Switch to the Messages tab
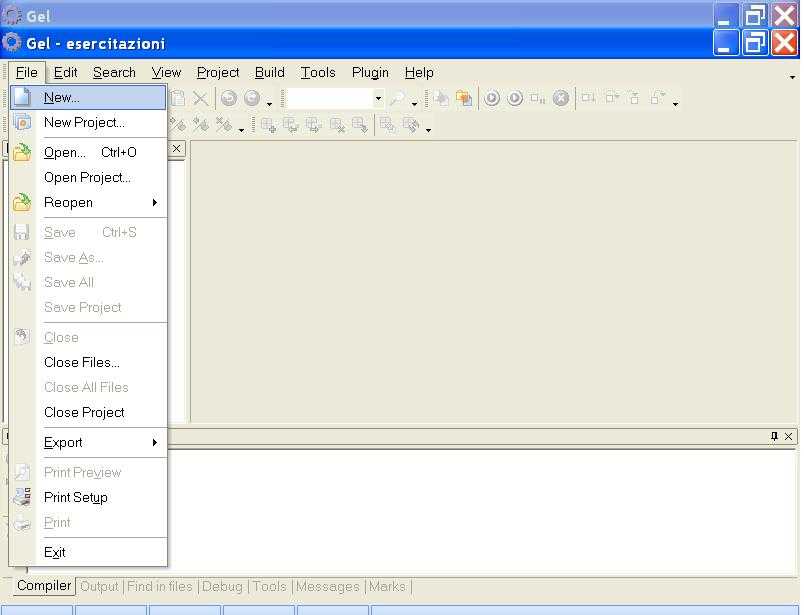 328,587
